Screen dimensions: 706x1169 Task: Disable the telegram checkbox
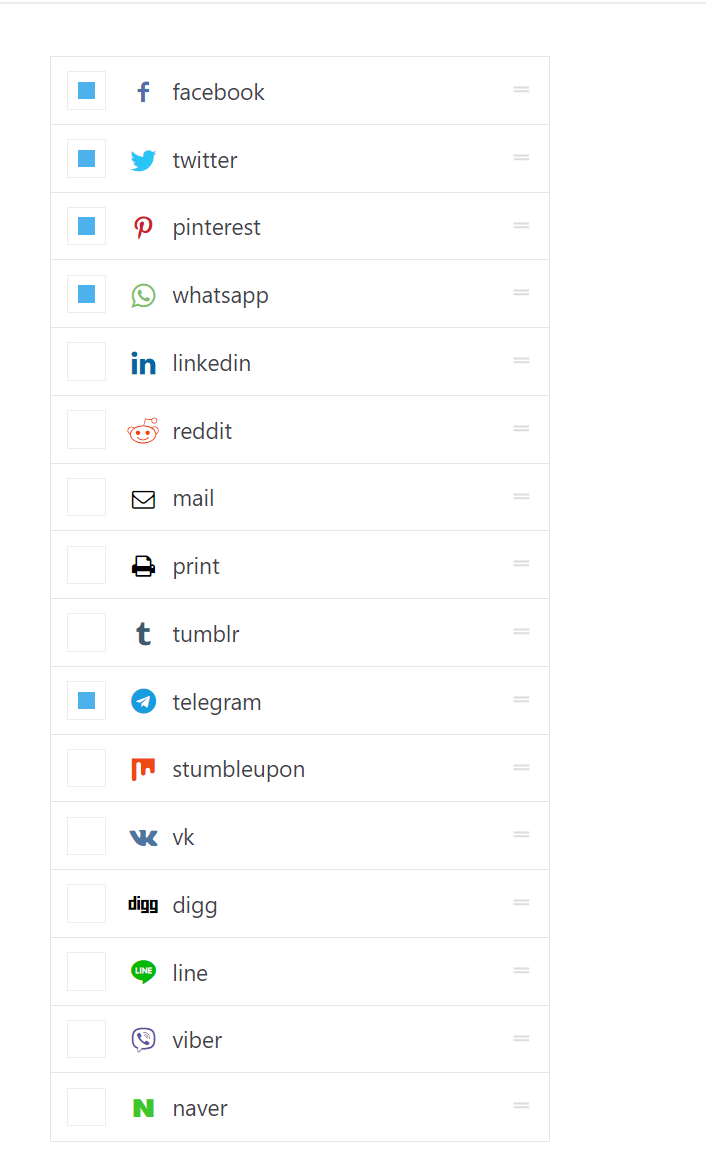86,701
